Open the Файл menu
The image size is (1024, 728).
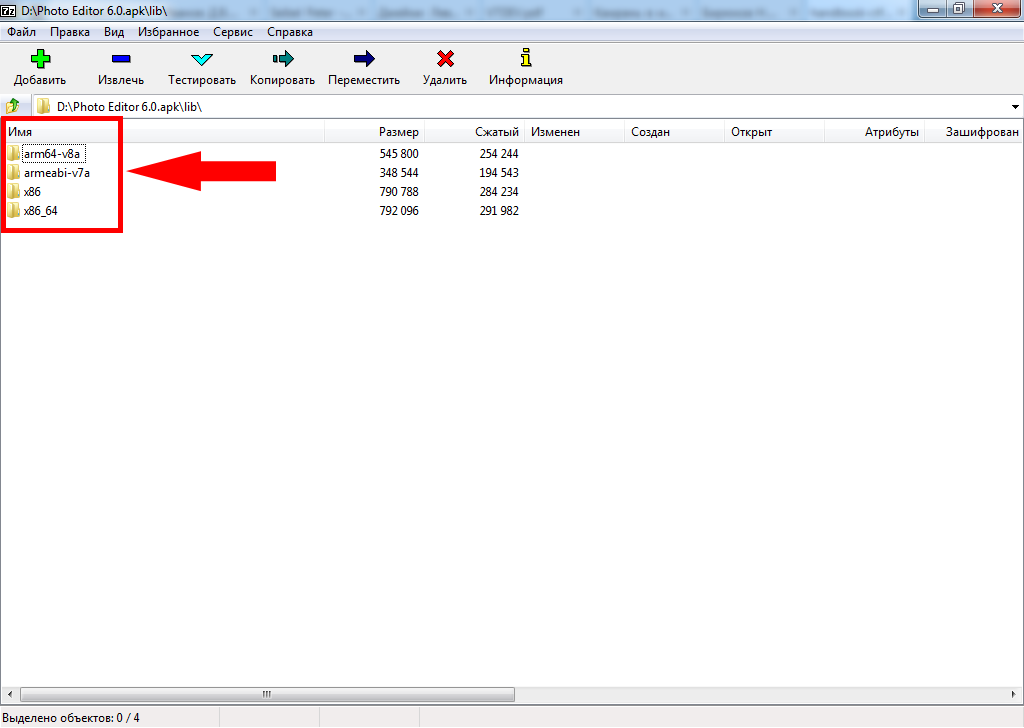21,32
